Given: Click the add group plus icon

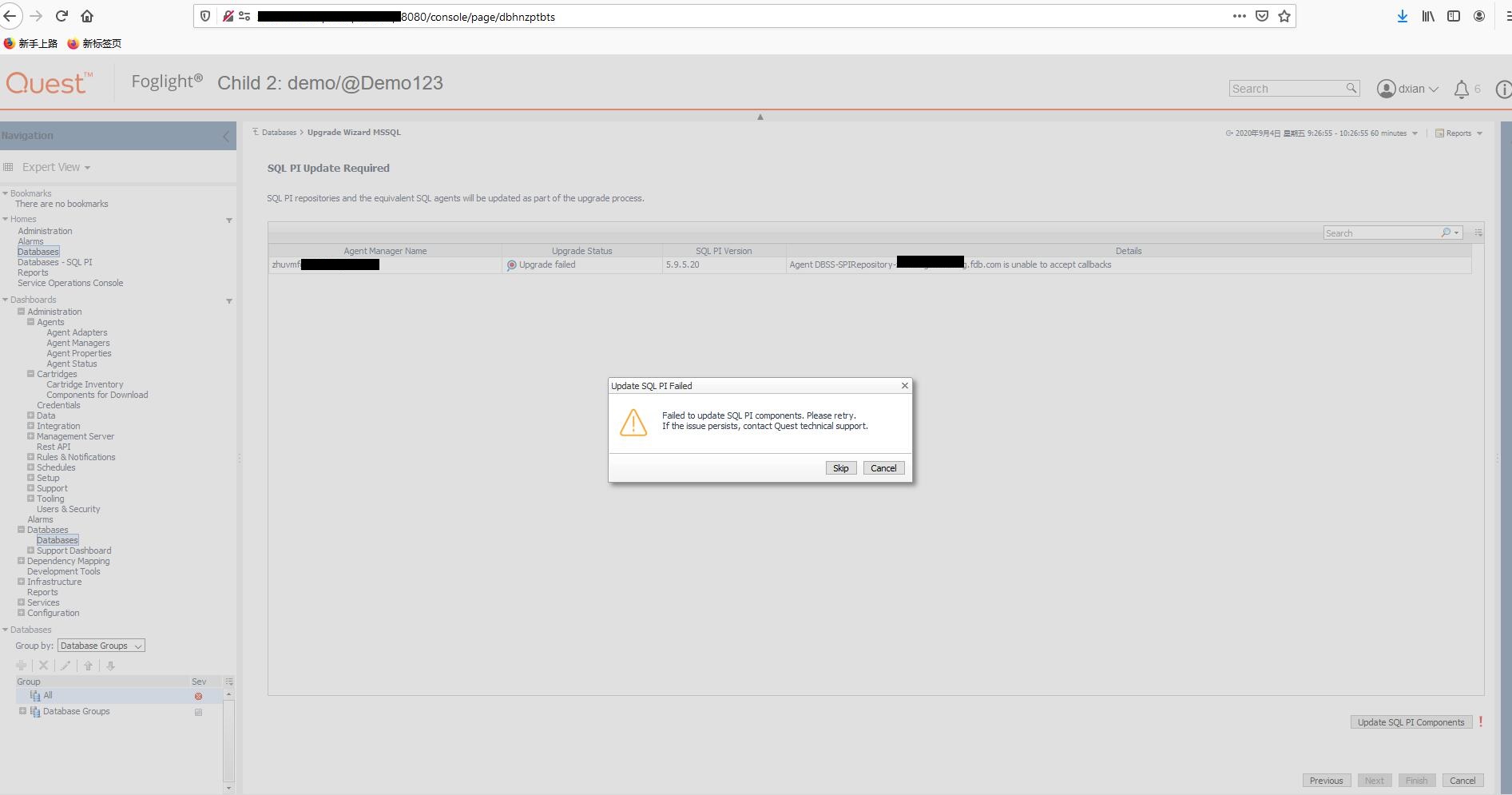Looking at the screenshot, I should pyautogui.click(x=21, y=665).
